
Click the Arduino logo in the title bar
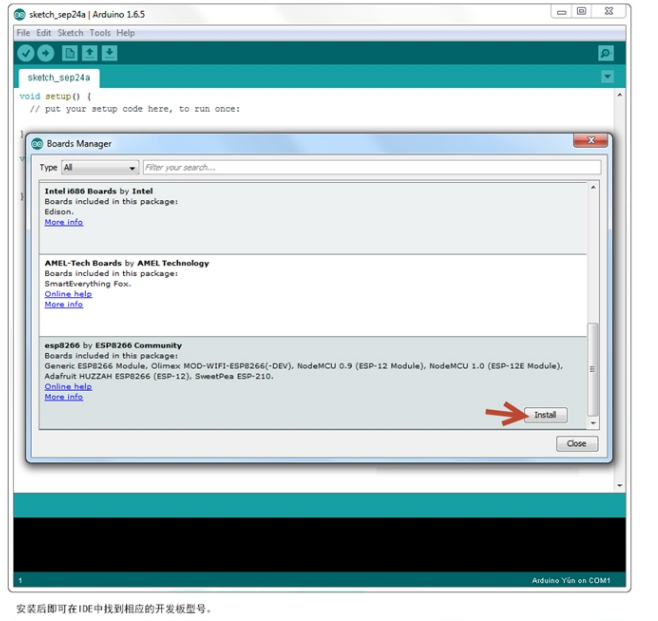[20, 14]
